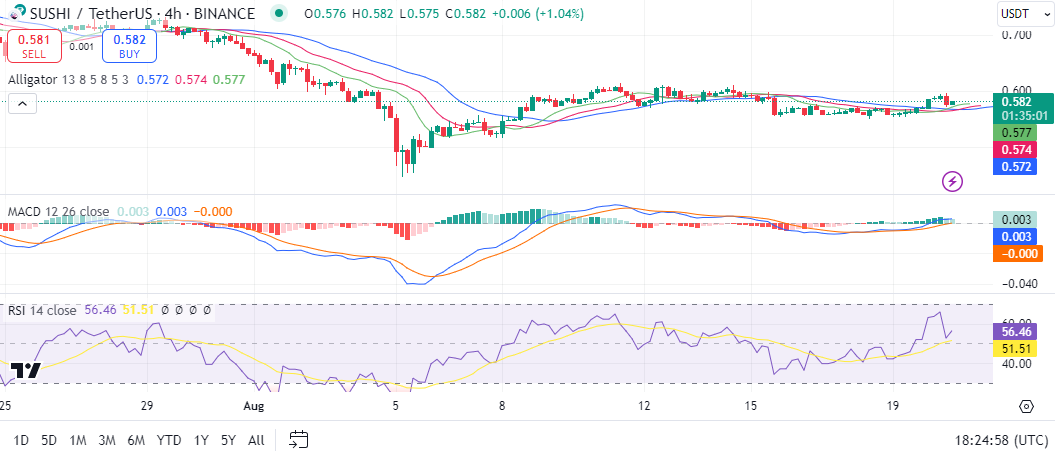Click the green 0.582 current price label
The width and height of the screenshot is (1055, 452).
pyautogui.click(x=1022, y=108)
